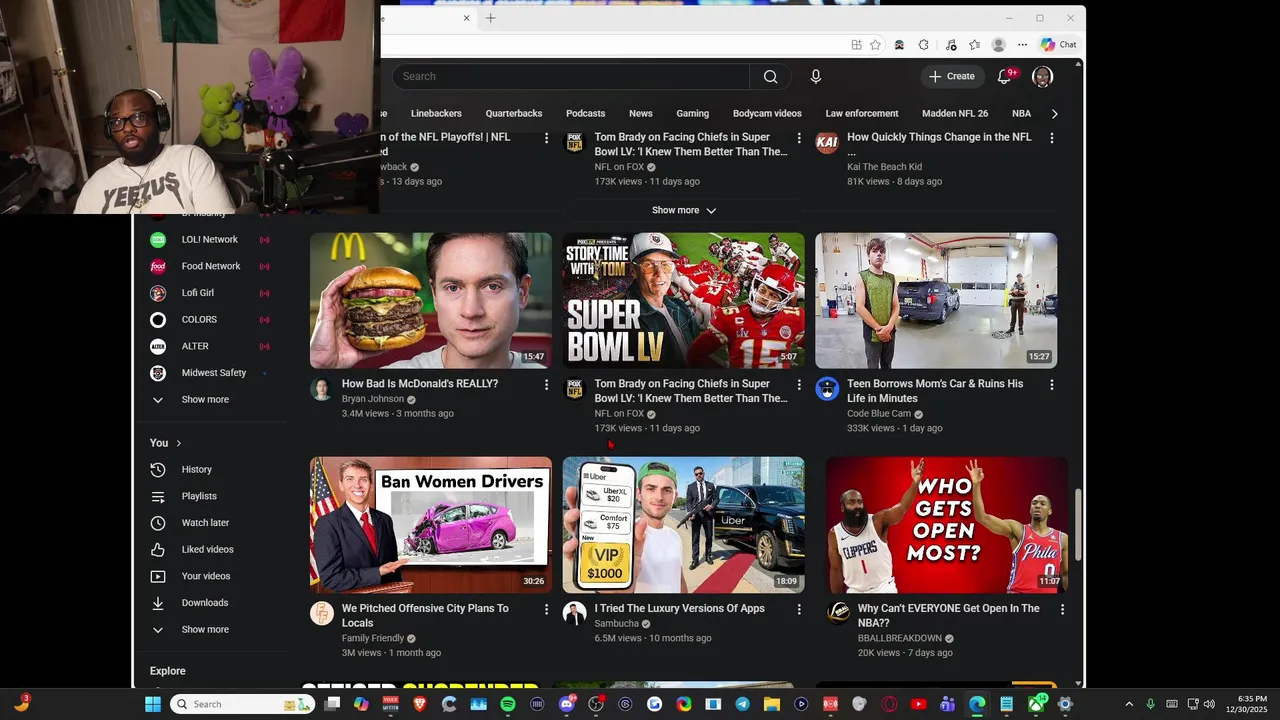Select the Law enforcement filter chip
1280x720 pixels.
pyautogui.click(x=862, y=114)
